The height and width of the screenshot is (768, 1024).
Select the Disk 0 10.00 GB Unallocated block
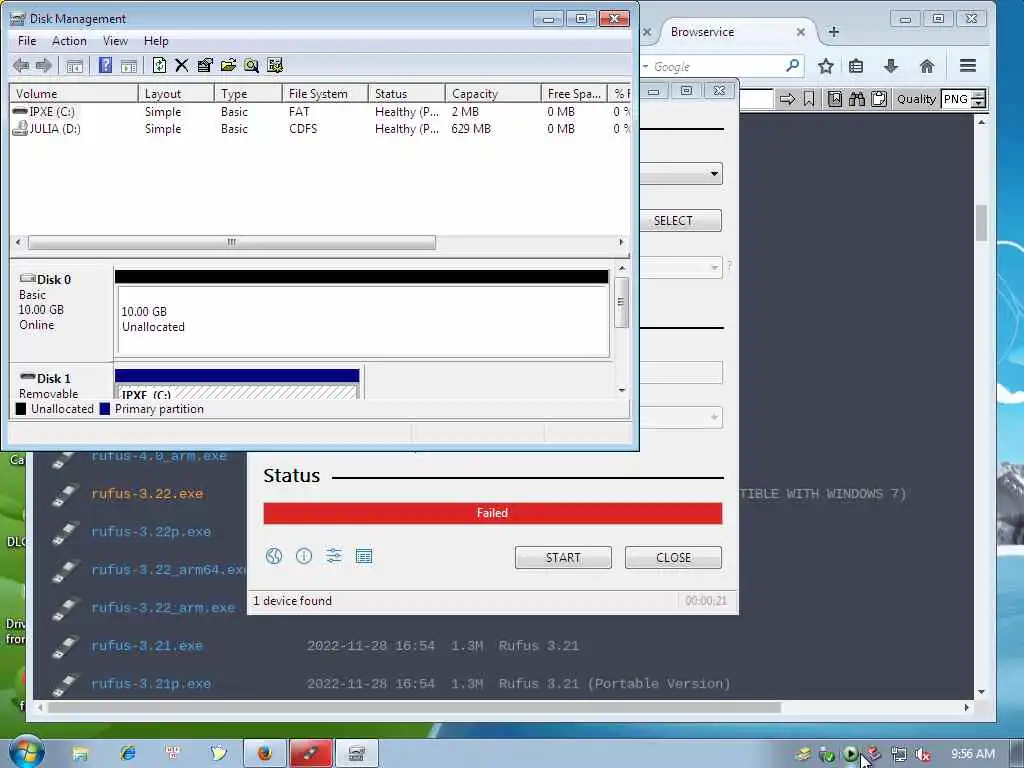pos(362,319)
